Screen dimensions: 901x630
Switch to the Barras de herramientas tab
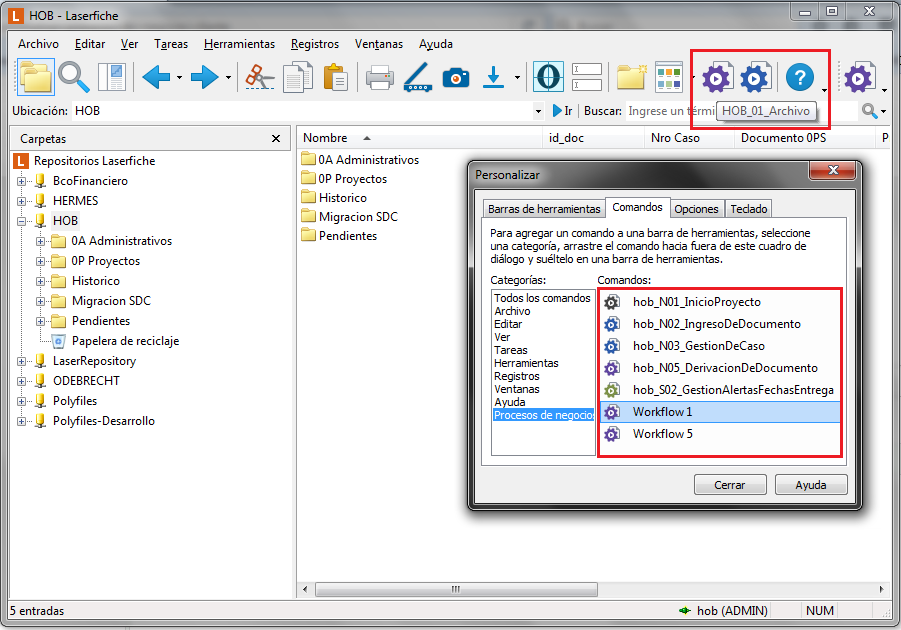tap(544, 209)
